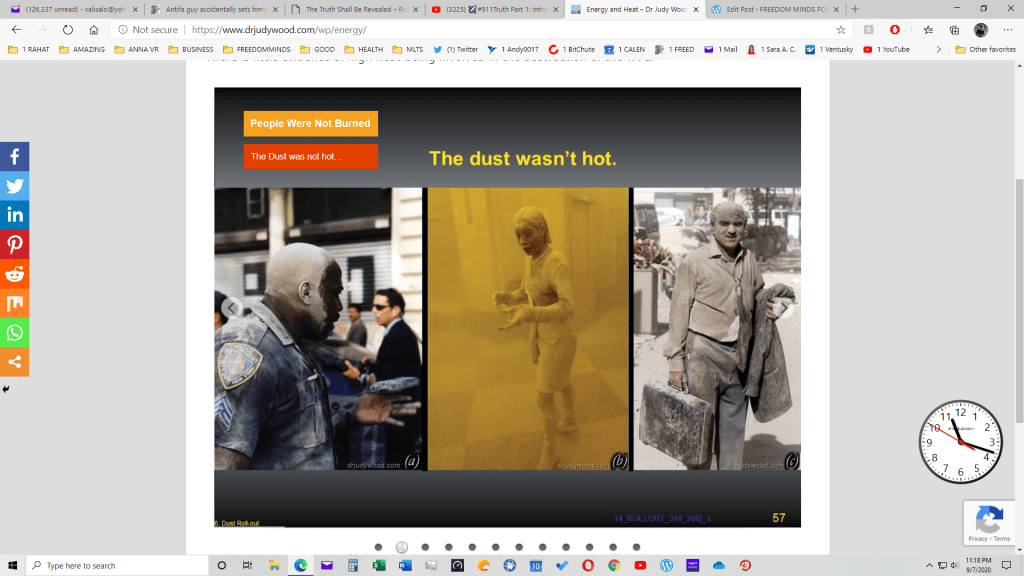Select the first slideshow pagination dot
The image size is (1024, 576).
(x=378, y=547)
